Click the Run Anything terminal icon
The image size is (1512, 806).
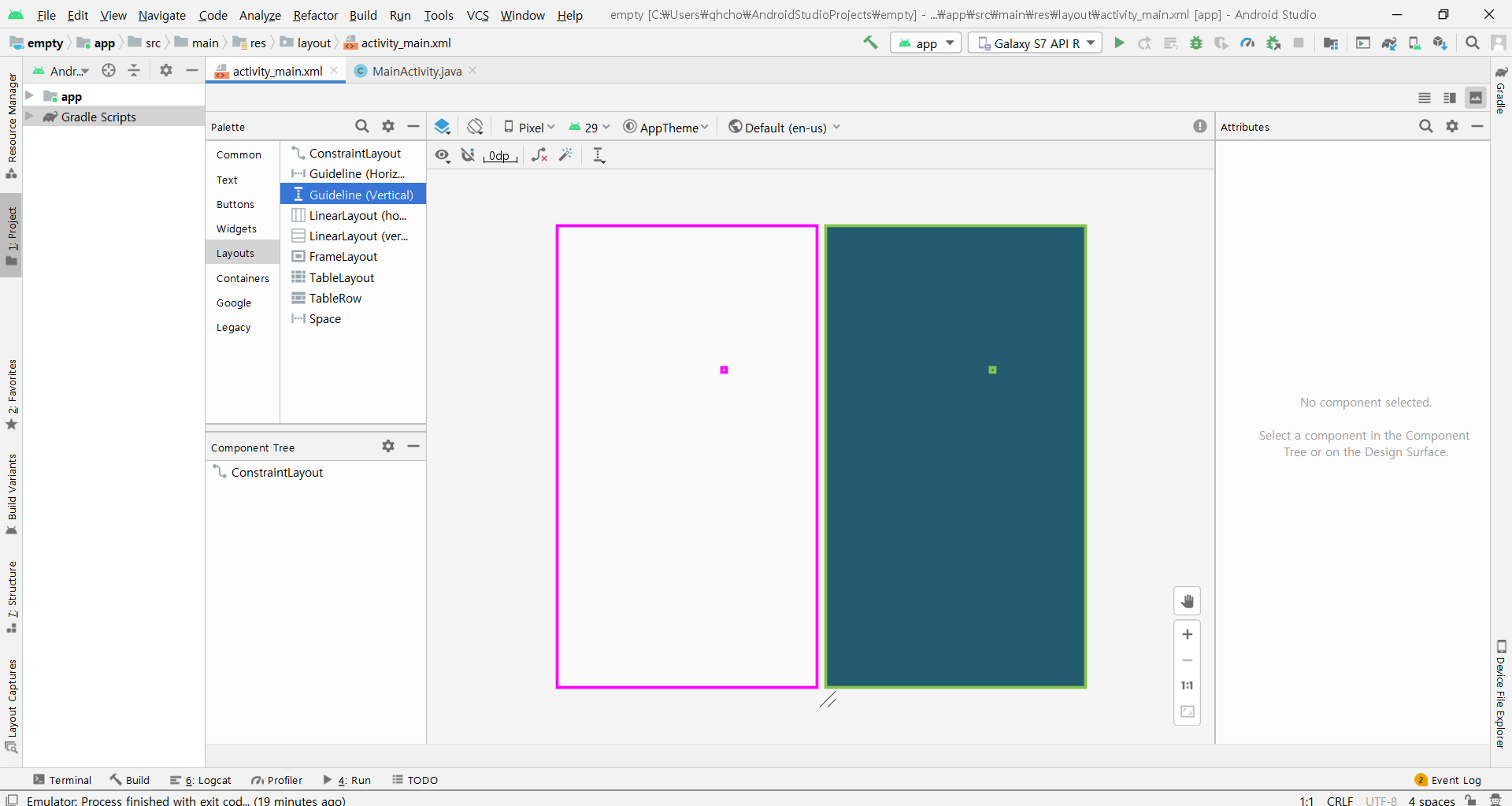(1363, 43)
